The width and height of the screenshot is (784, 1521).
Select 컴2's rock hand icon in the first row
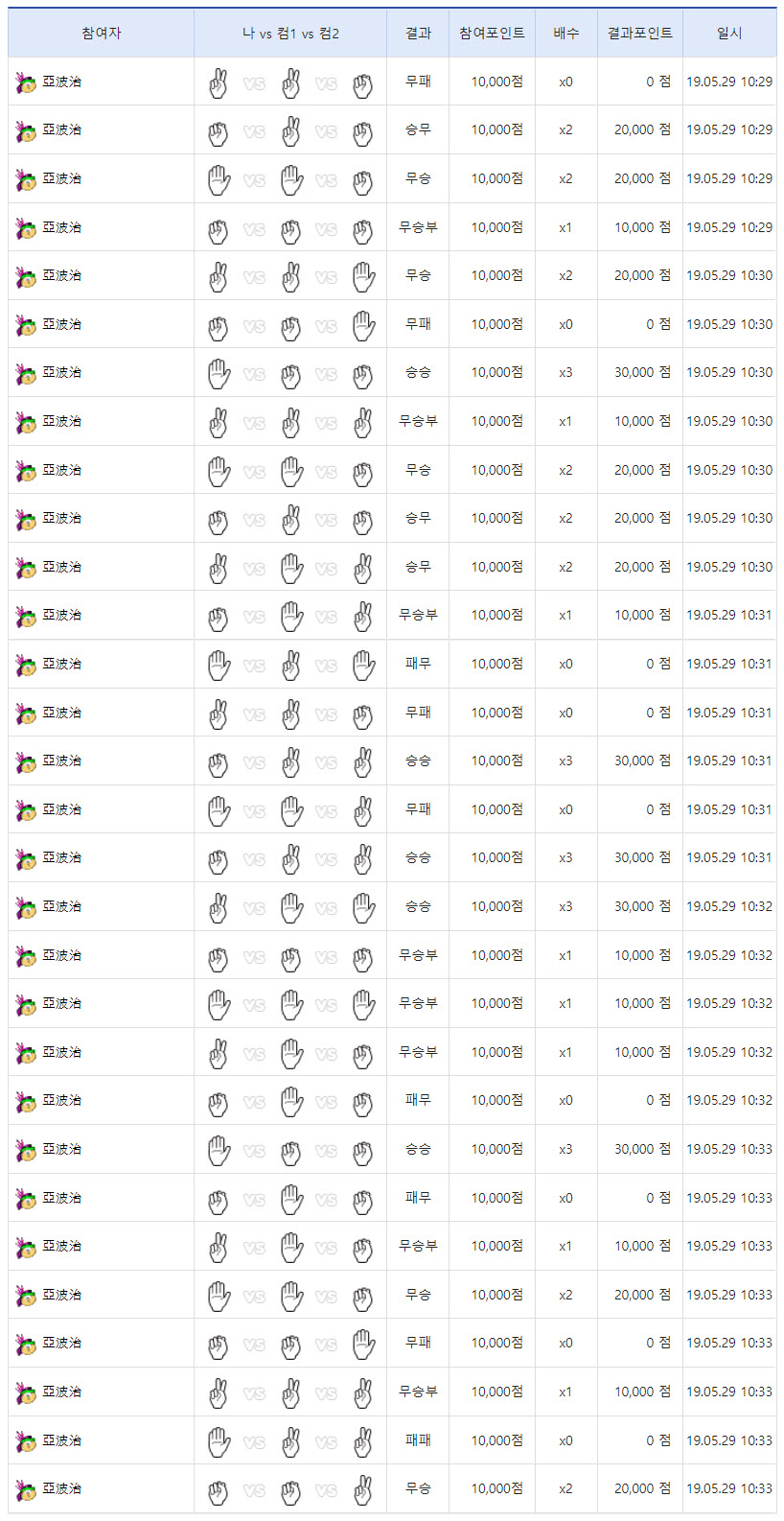pos(362,84)
